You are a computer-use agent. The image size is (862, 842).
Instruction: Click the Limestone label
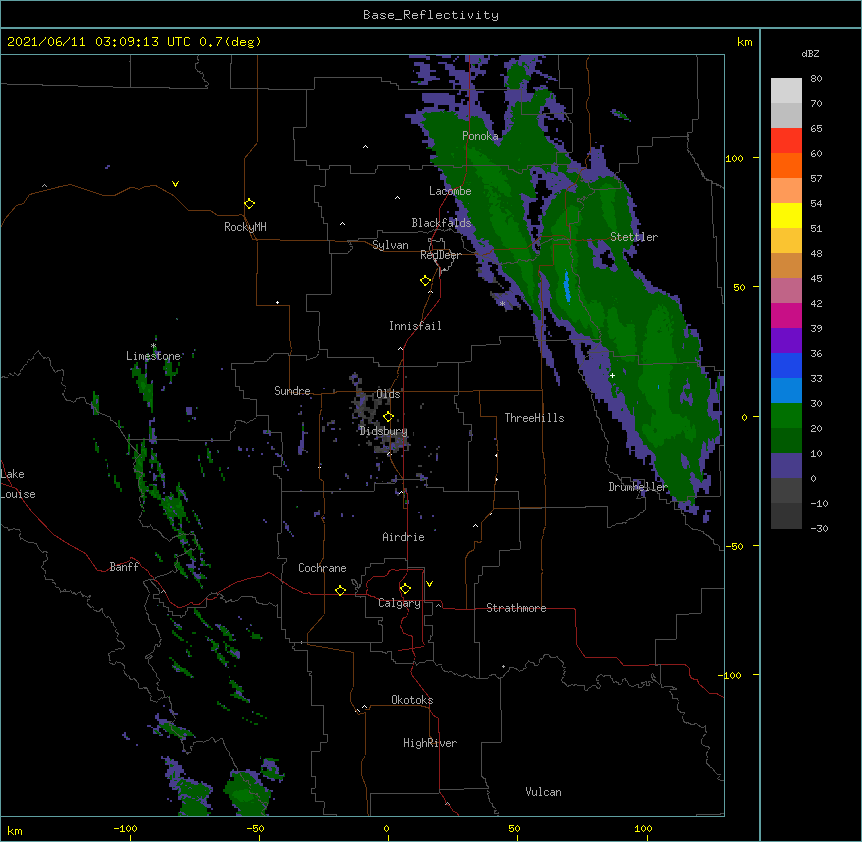(x=153, y=356)
